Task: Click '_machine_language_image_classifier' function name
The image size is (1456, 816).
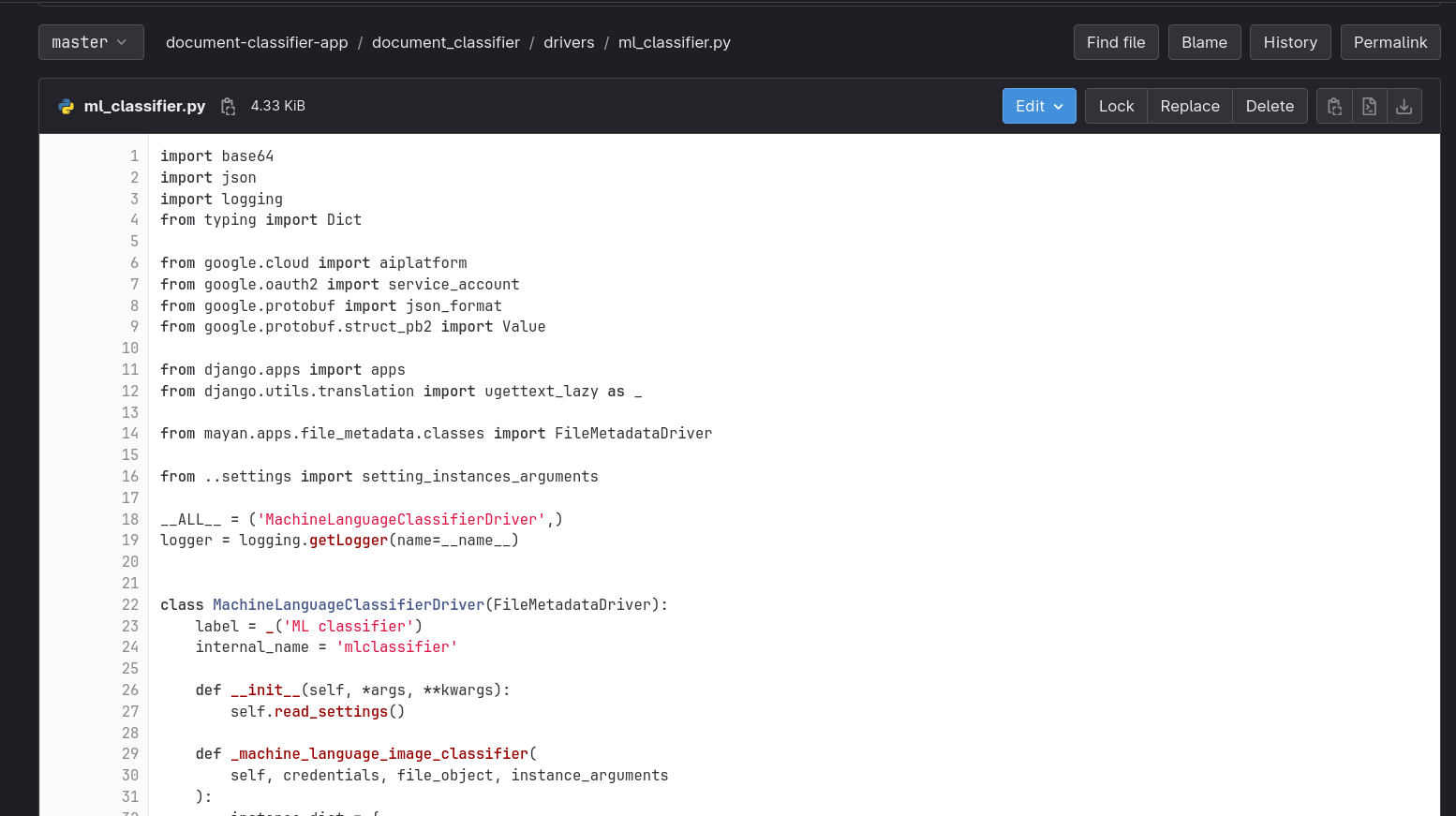Action: click(379, 754)
